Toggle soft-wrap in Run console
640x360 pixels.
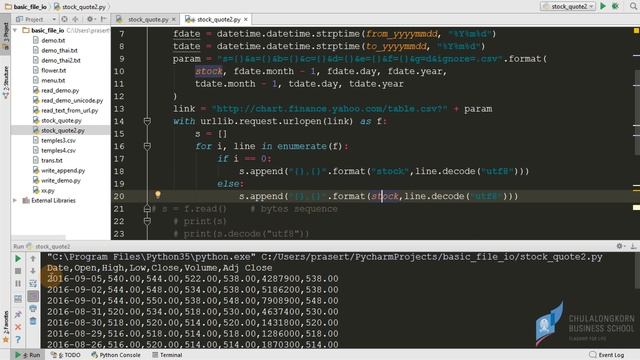pos(33,283)
